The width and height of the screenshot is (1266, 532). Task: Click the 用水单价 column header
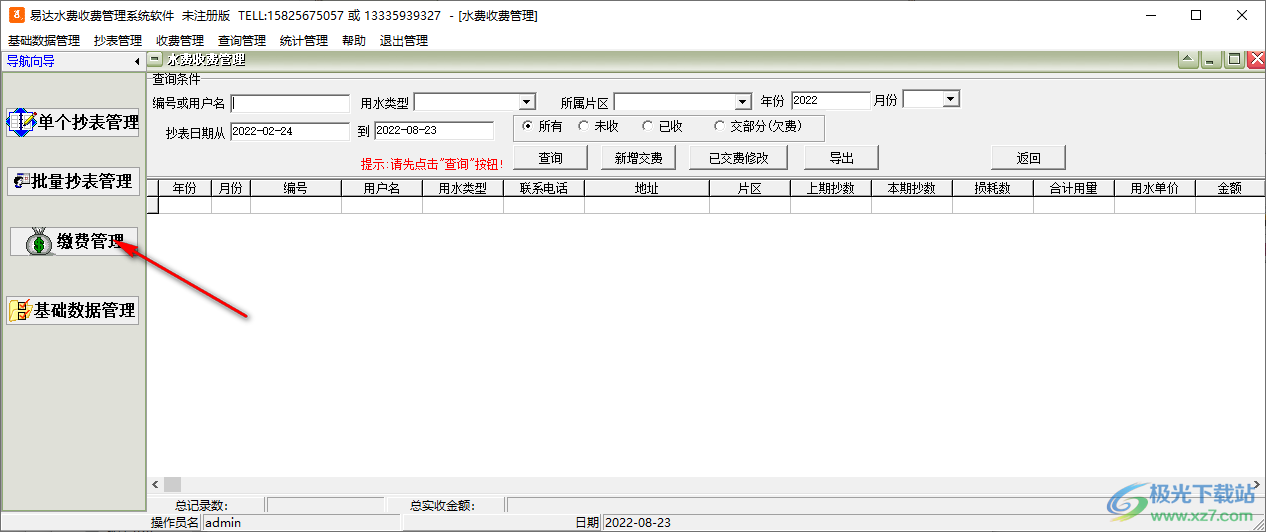pyautogui.click(x=1155, y=188)
